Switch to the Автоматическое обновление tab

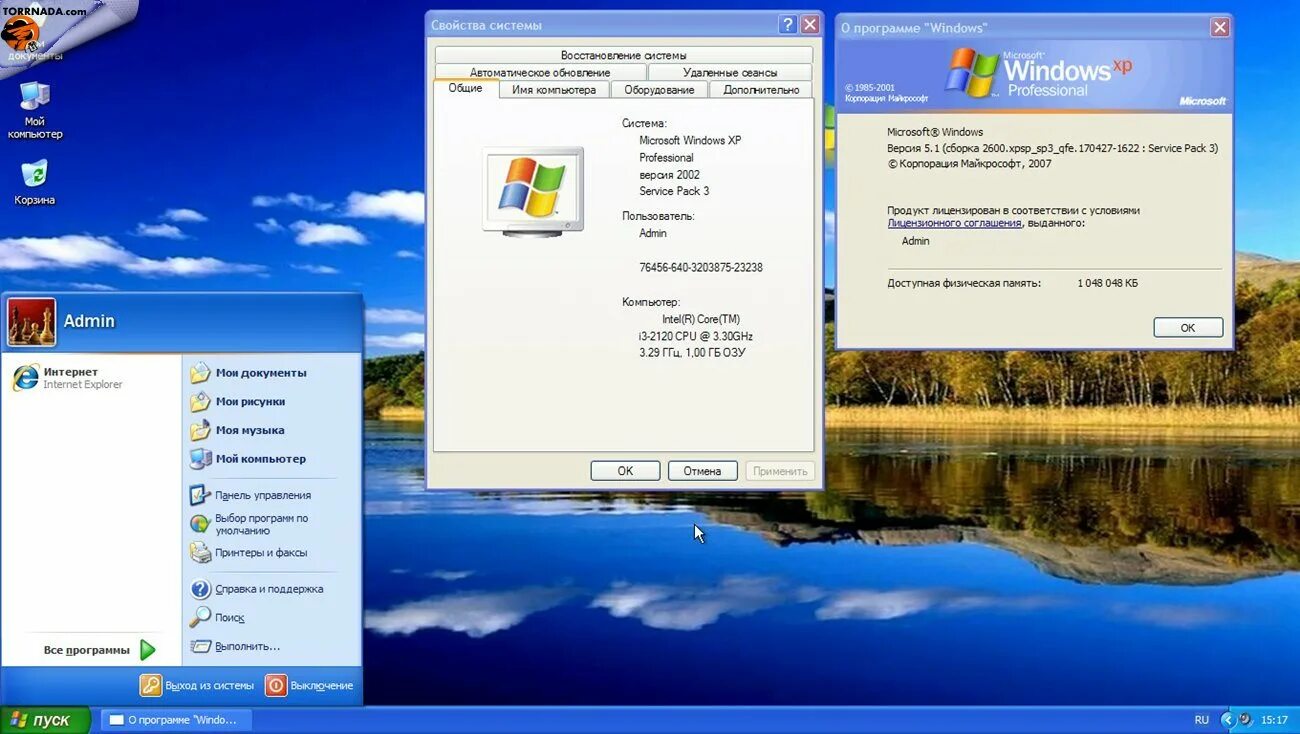tap(540, 72)
